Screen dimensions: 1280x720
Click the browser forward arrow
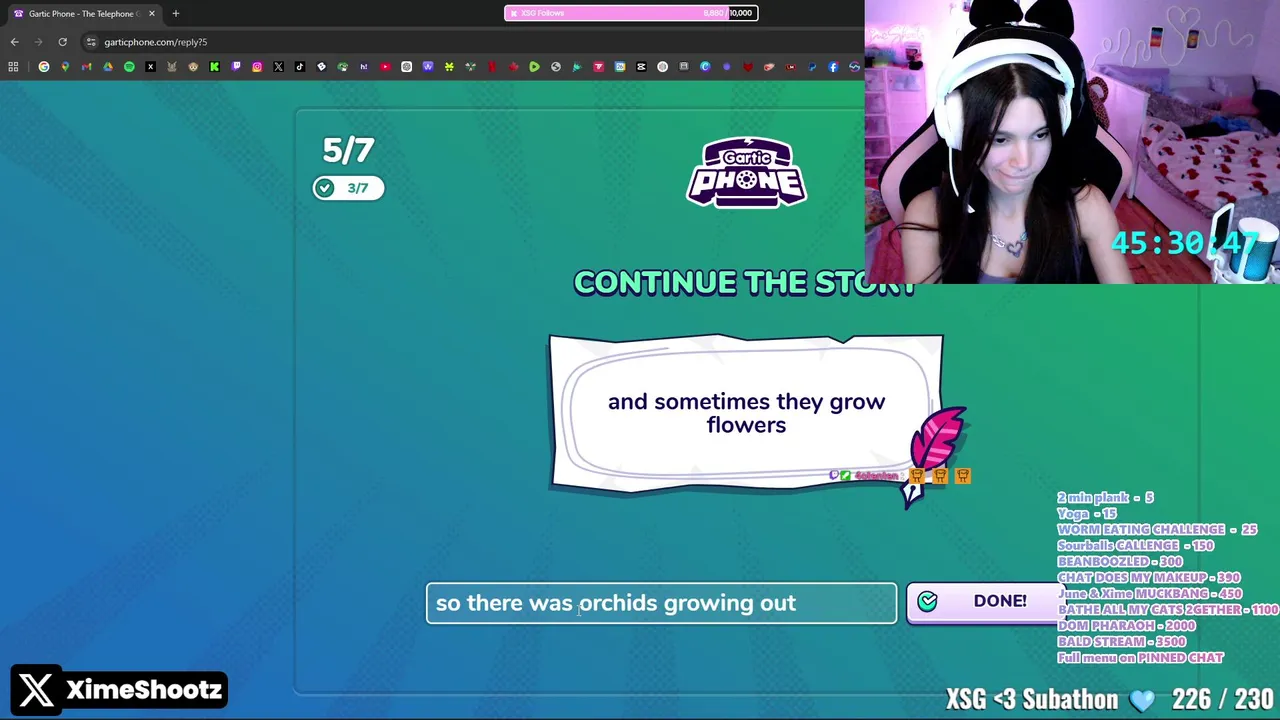point(38,42)
